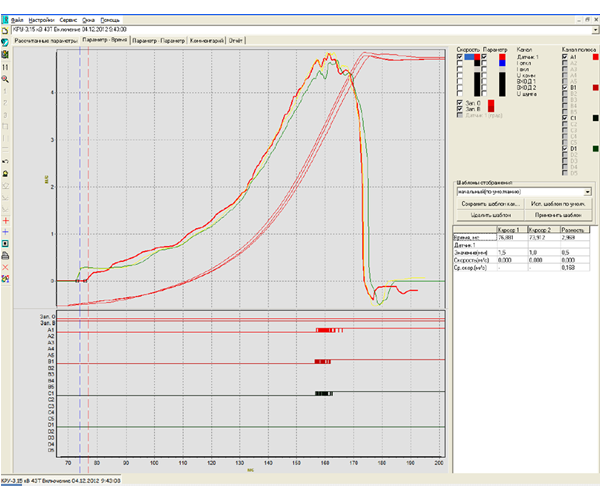This screenshot has height=500, width=600.
Task: Click Применить шаблон button
Action: pos(558,215)
